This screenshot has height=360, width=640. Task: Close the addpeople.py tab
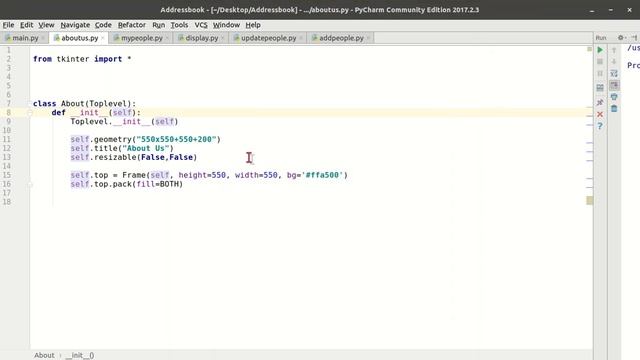point(368,38)
